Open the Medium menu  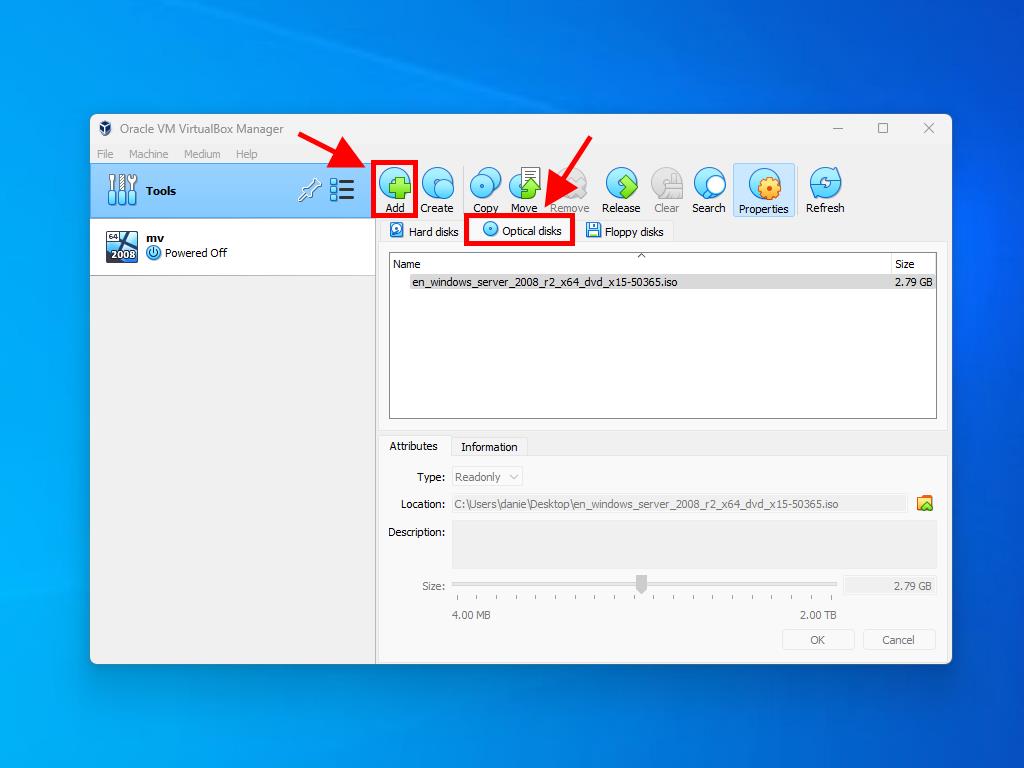click(x=202, y=154)
